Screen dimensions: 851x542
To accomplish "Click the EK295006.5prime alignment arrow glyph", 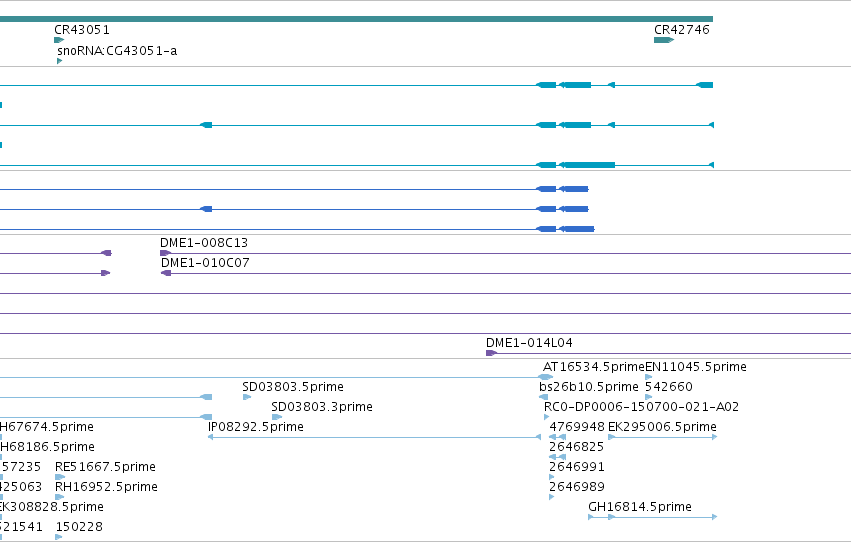I will (x=662, y=437).
